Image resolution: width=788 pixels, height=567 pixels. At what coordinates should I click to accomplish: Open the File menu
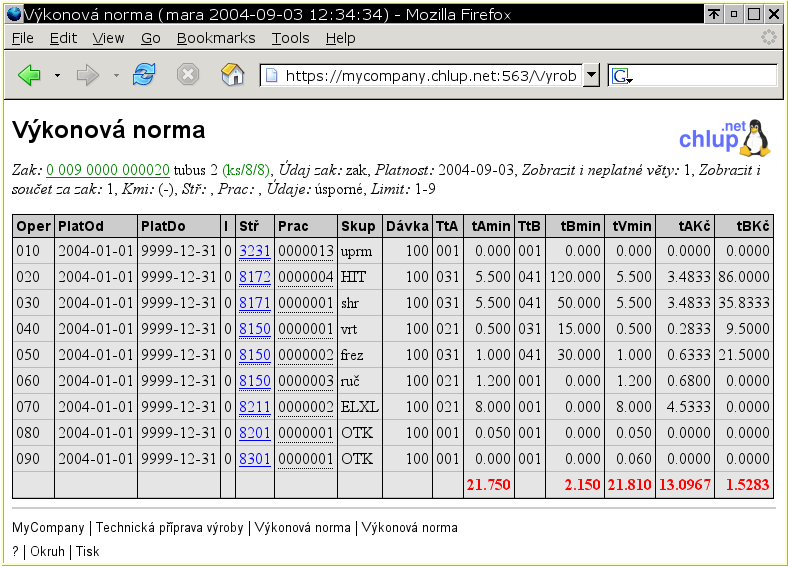click(x=23, y=38)
